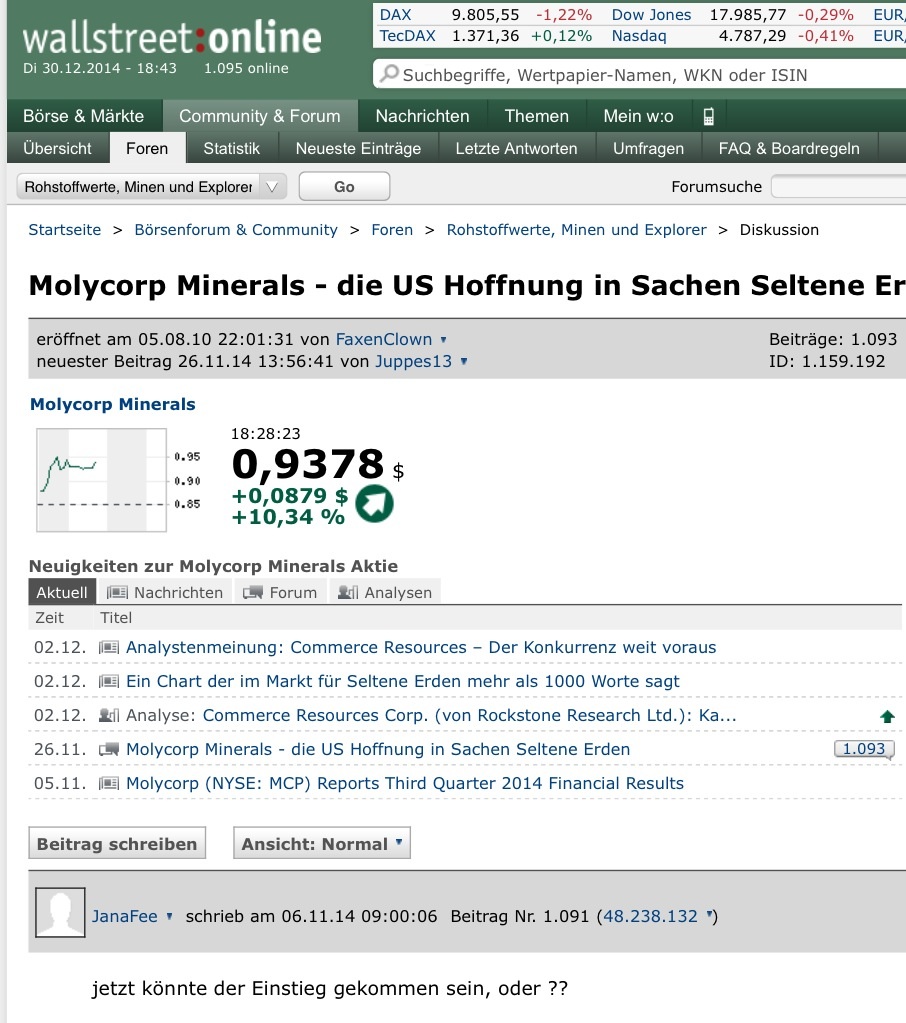The image size is (906, 1023).
Task: Click the speech-bubble icon beside the Molycorp thread
Action: (109, 749)
